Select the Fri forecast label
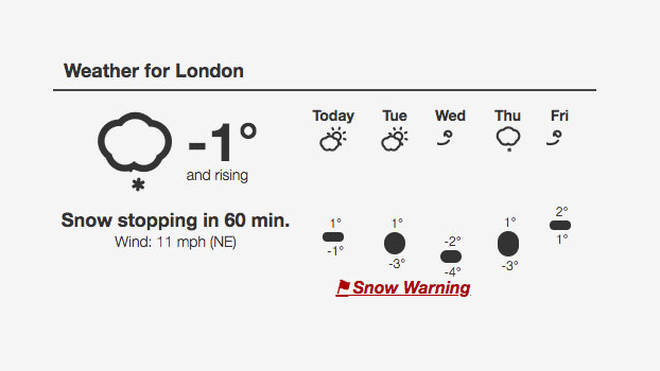660x371 pixels. tap(559, 116)
